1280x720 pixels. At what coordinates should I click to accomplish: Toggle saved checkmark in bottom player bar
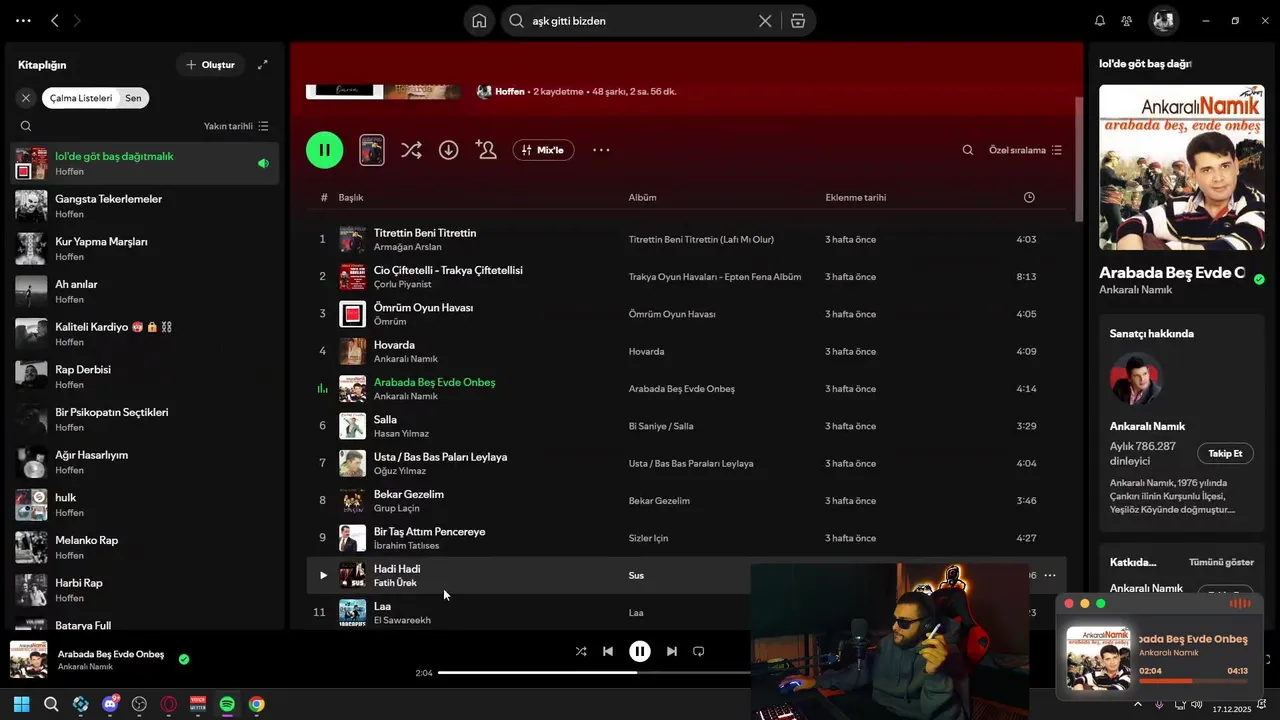(184, 659)
